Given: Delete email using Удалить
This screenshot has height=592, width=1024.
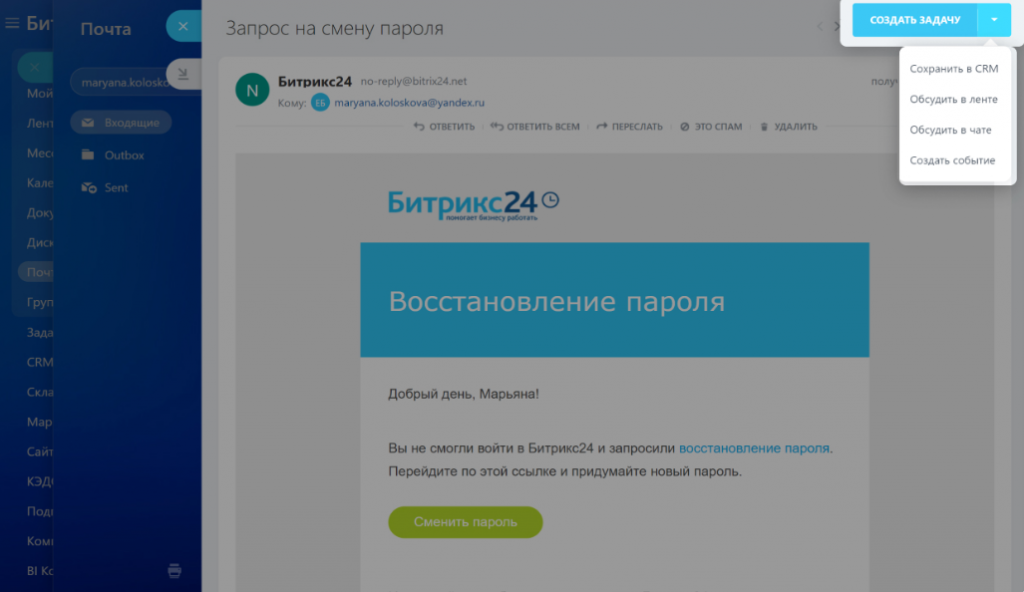Looking at the screenshot, I should pyautogui.click(x=788, y=127).
